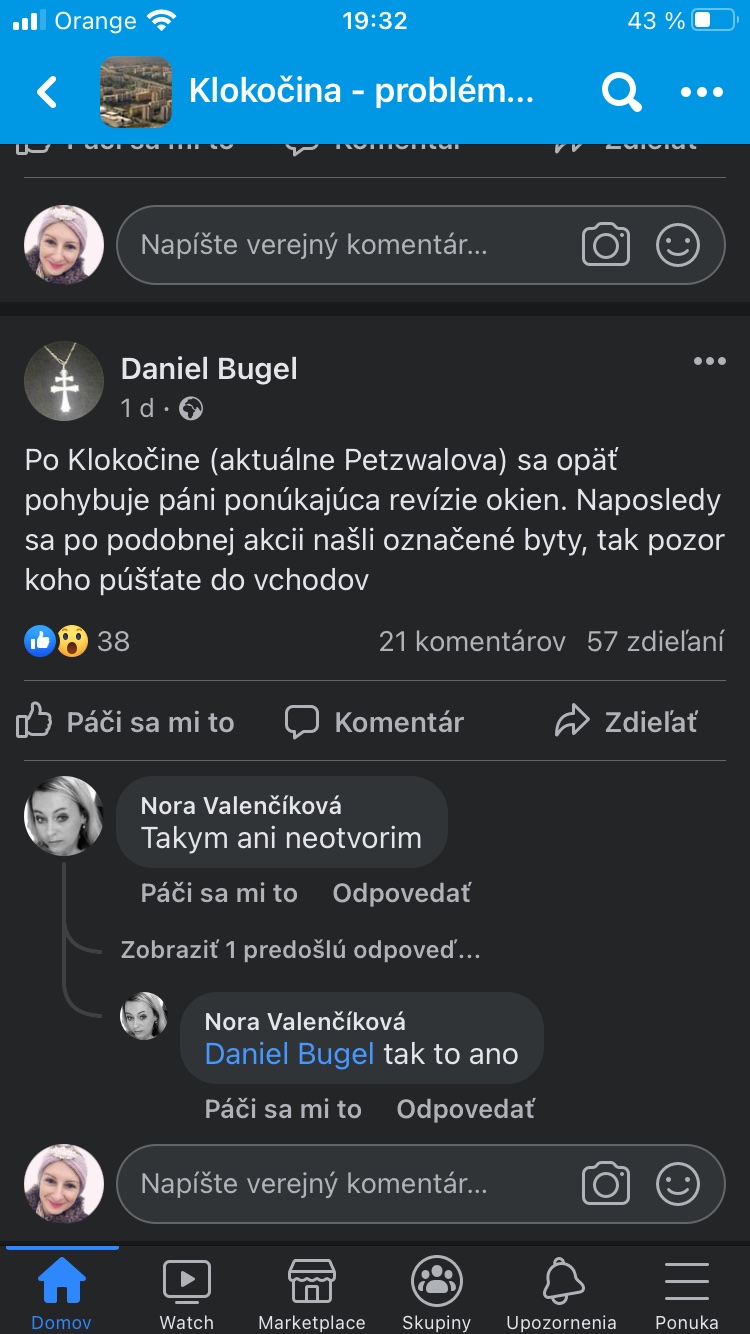Switch to the Marketplace tab
The image size is (750, 1334).
click(x=312, y=1294)
